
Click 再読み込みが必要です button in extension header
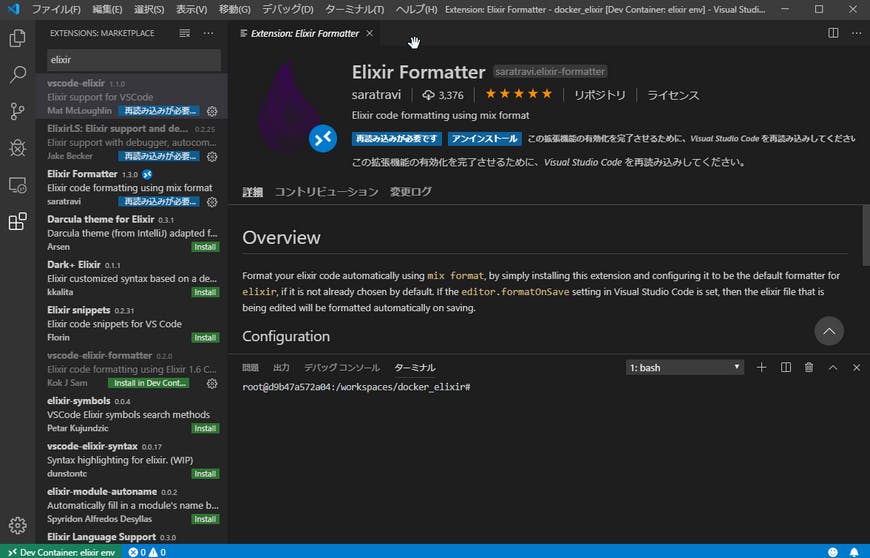[397, 139]
